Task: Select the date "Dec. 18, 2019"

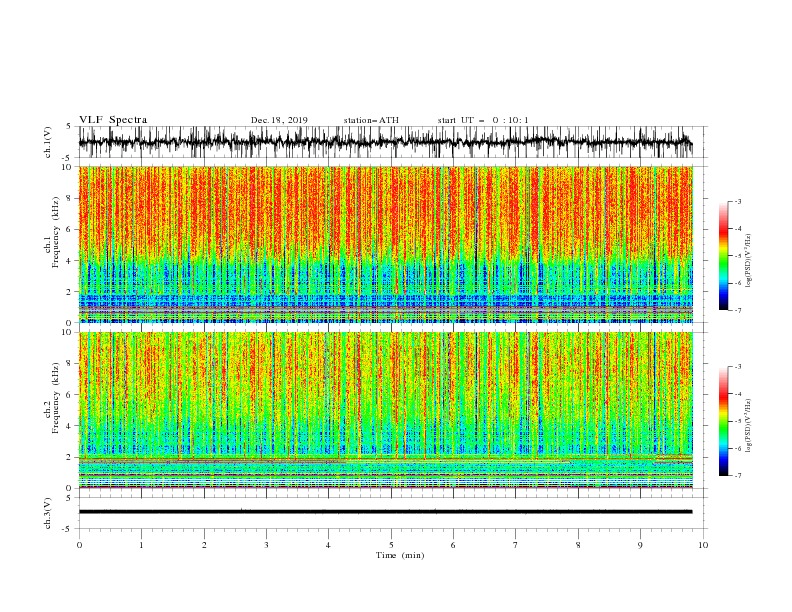Action: click(x=279, y=120)
